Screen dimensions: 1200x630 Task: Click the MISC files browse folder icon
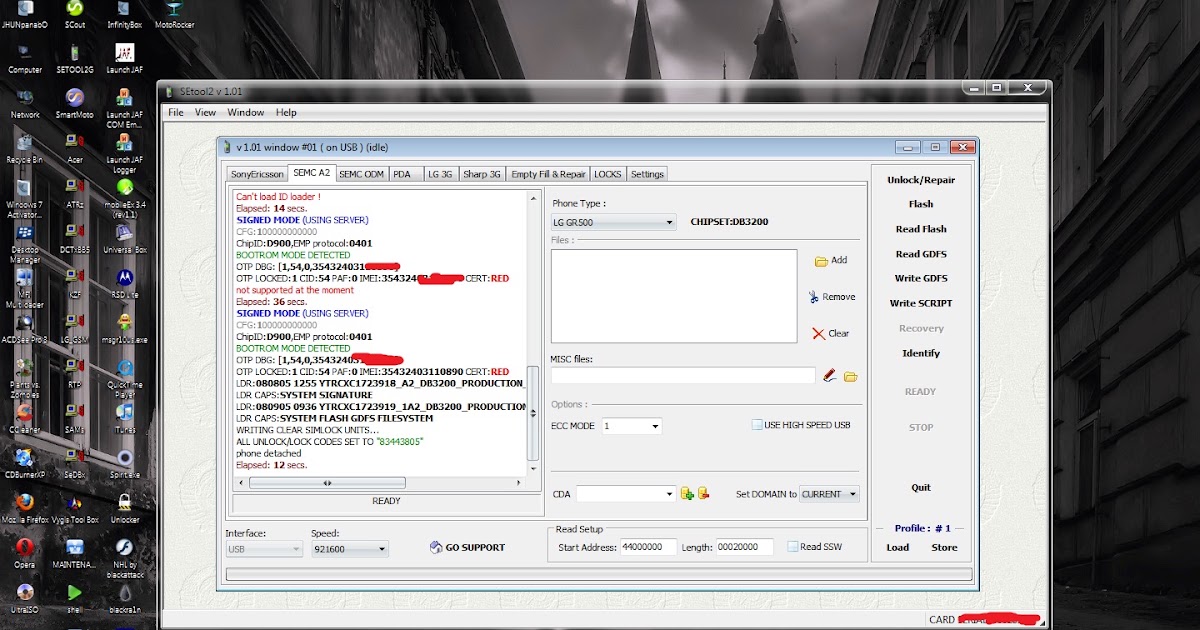[x=851, y=376]
